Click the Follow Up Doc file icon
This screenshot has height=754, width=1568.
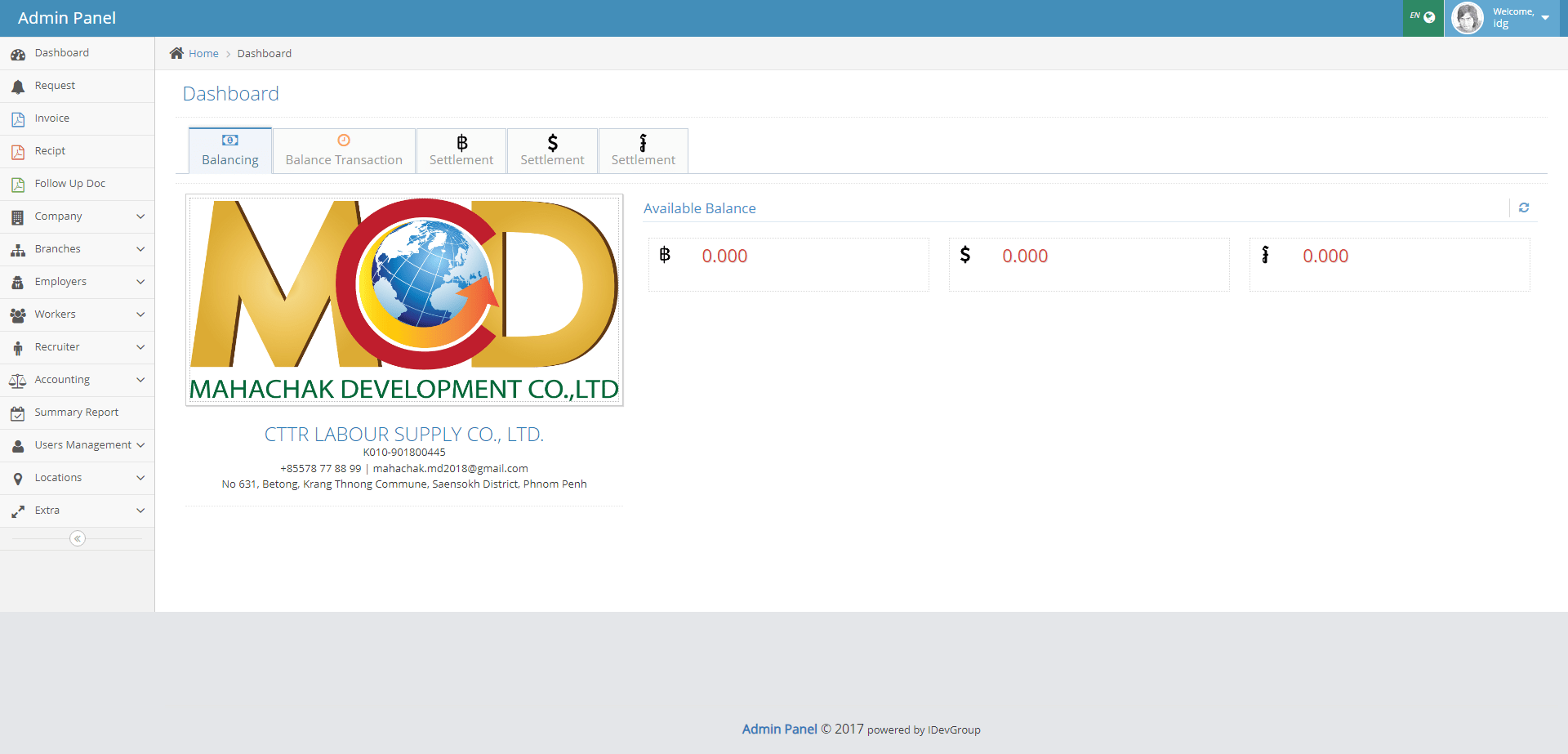(x=18, y=185)
